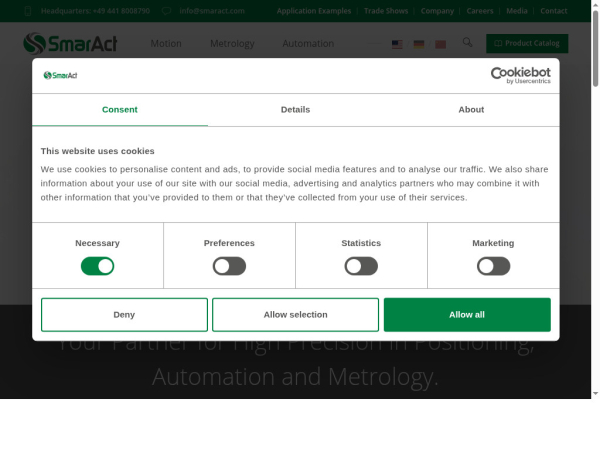Open the Careers link
This screenshot has width=600, height=450.
click(x=480, y=11)
